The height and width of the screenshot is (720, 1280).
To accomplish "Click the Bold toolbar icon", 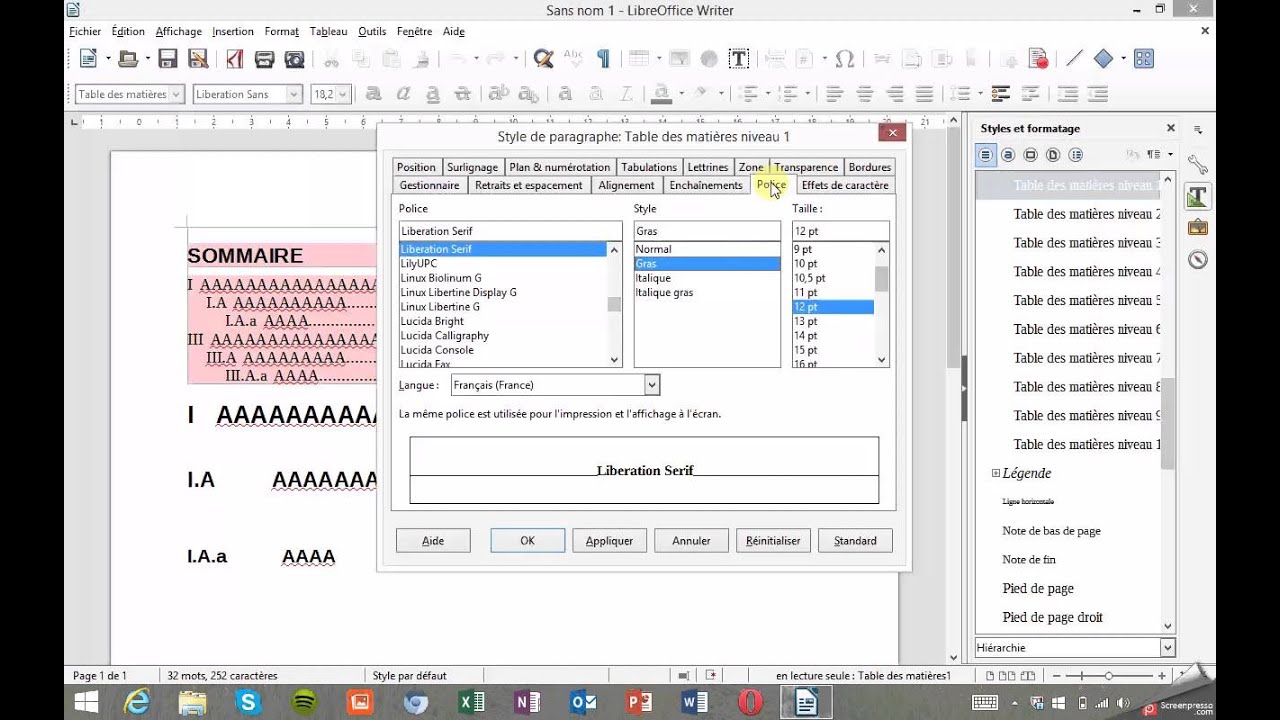I will point(373,94).
